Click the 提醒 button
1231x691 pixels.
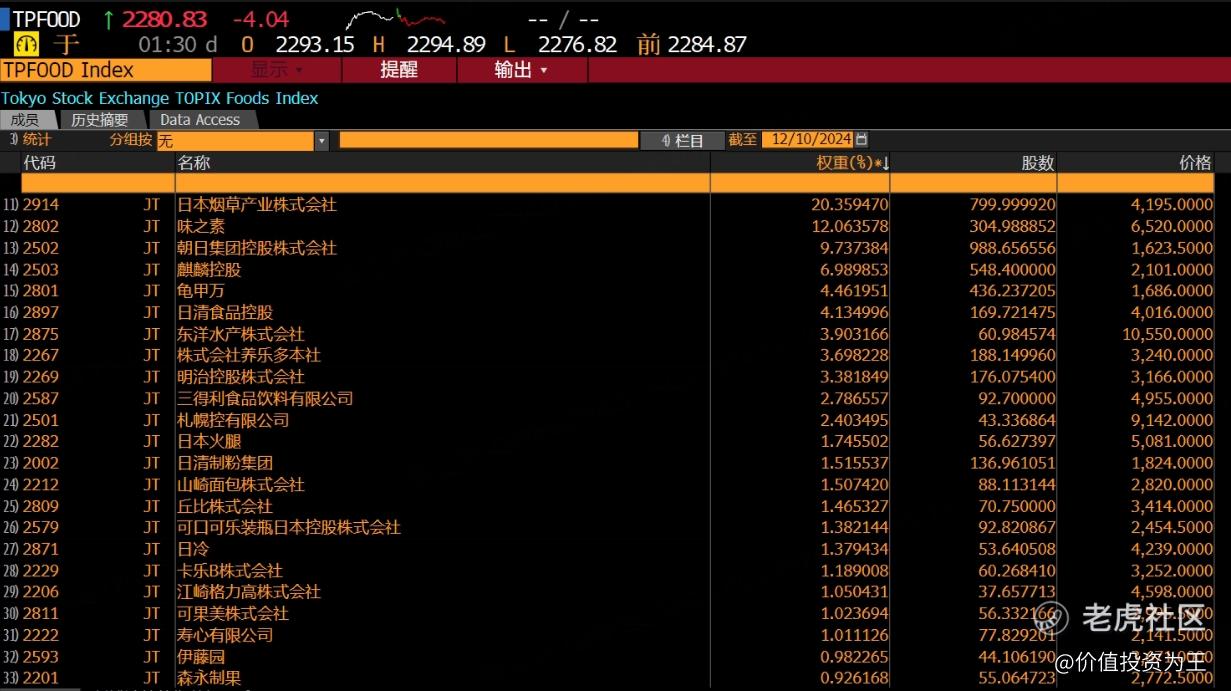click(x=399, y=70)
